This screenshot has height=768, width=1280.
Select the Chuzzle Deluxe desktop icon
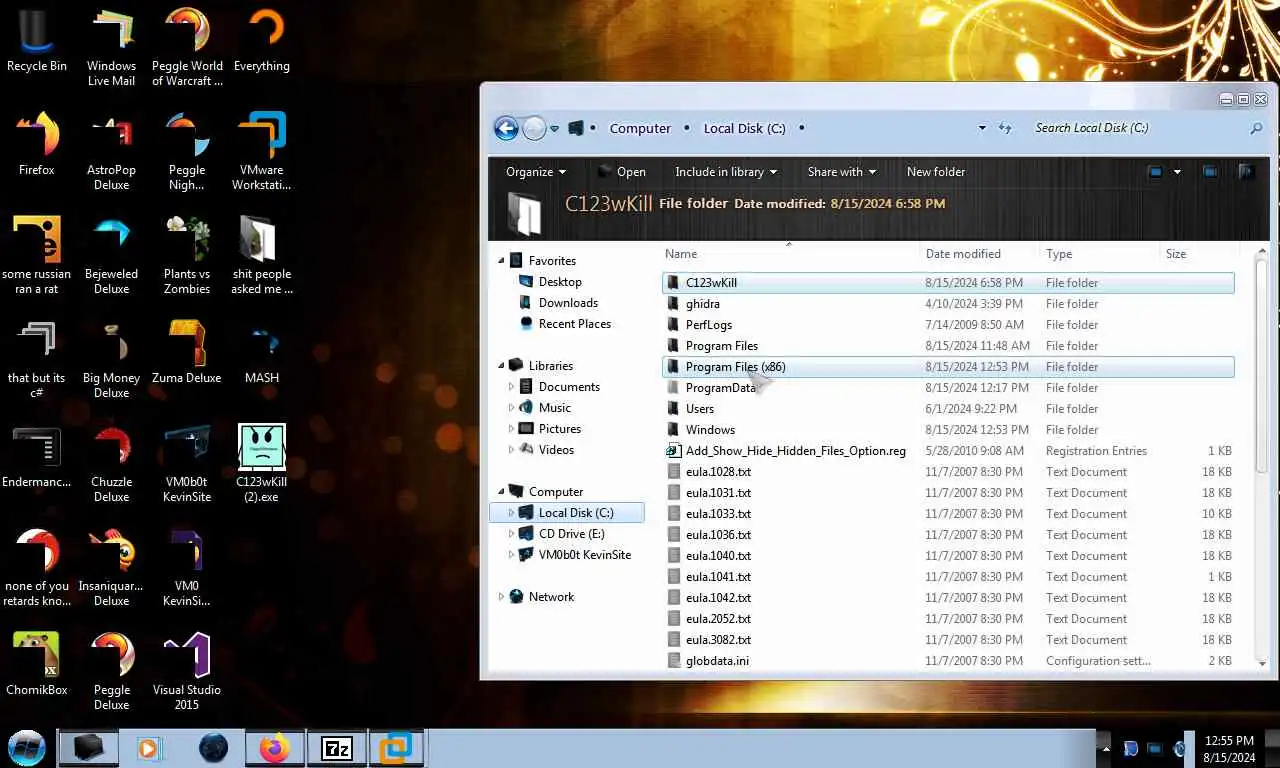click(x=111, y=464)
